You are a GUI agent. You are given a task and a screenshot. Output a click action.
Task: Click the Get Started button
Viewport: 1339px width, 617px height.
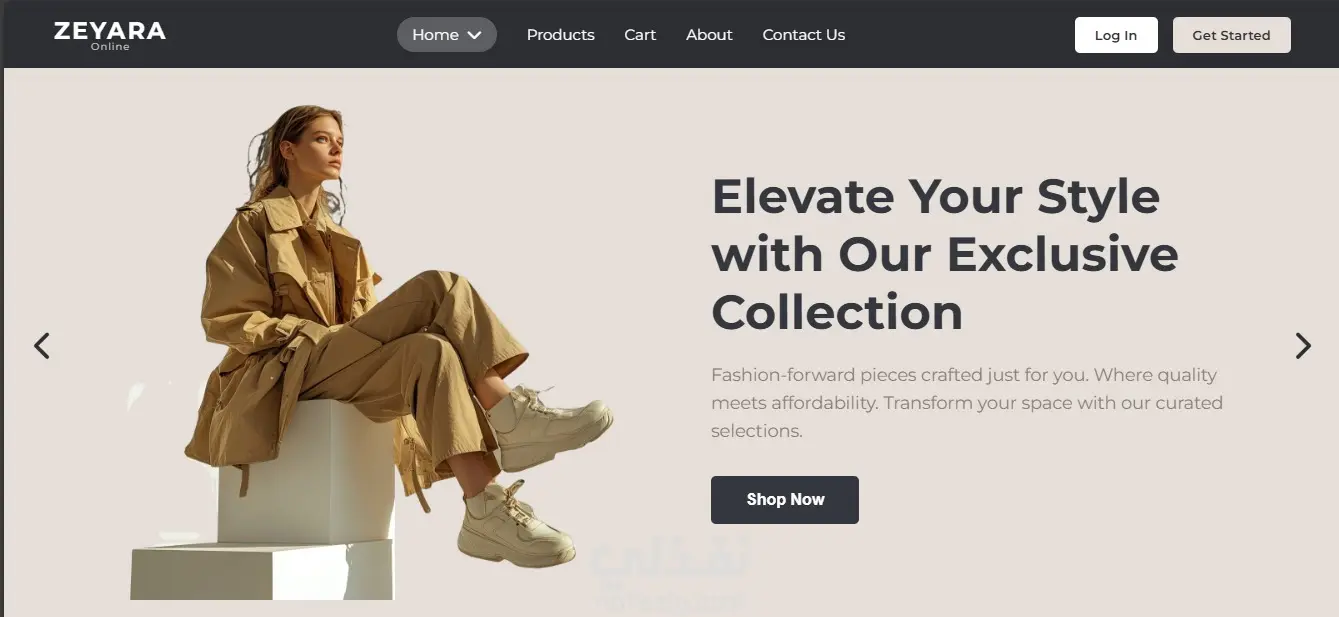point(1231,35)
